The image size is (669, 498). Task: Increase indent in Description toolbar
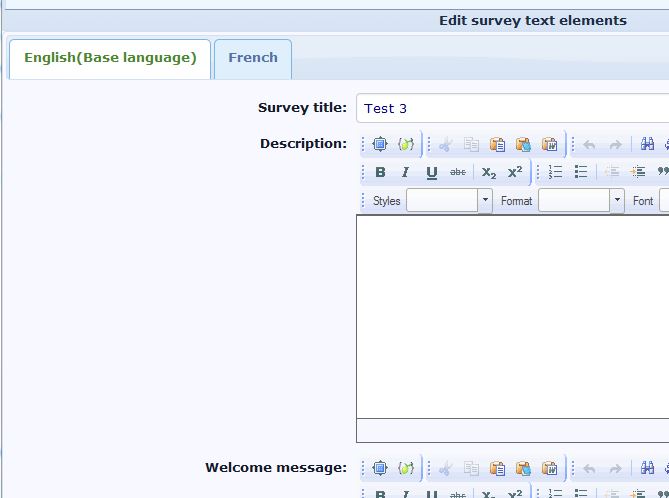(x=637, y=172)
